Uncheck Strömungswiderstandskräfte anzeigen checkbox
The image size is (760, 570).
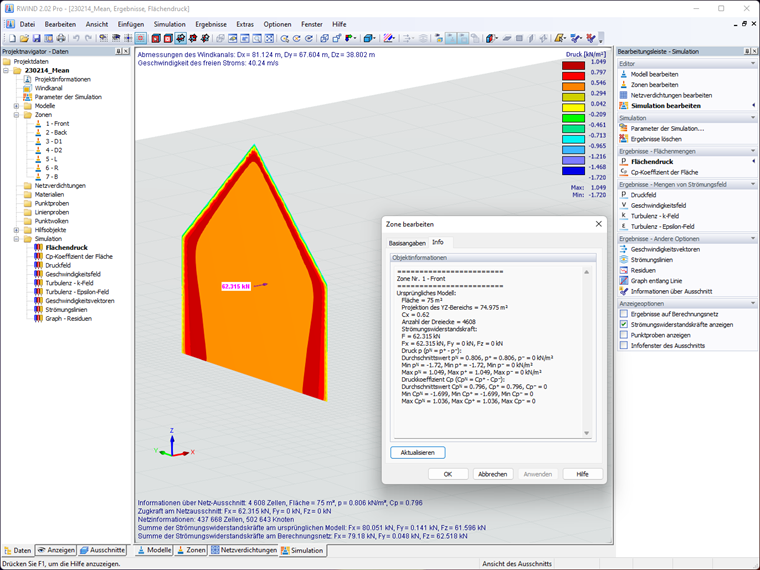[624, 324]
